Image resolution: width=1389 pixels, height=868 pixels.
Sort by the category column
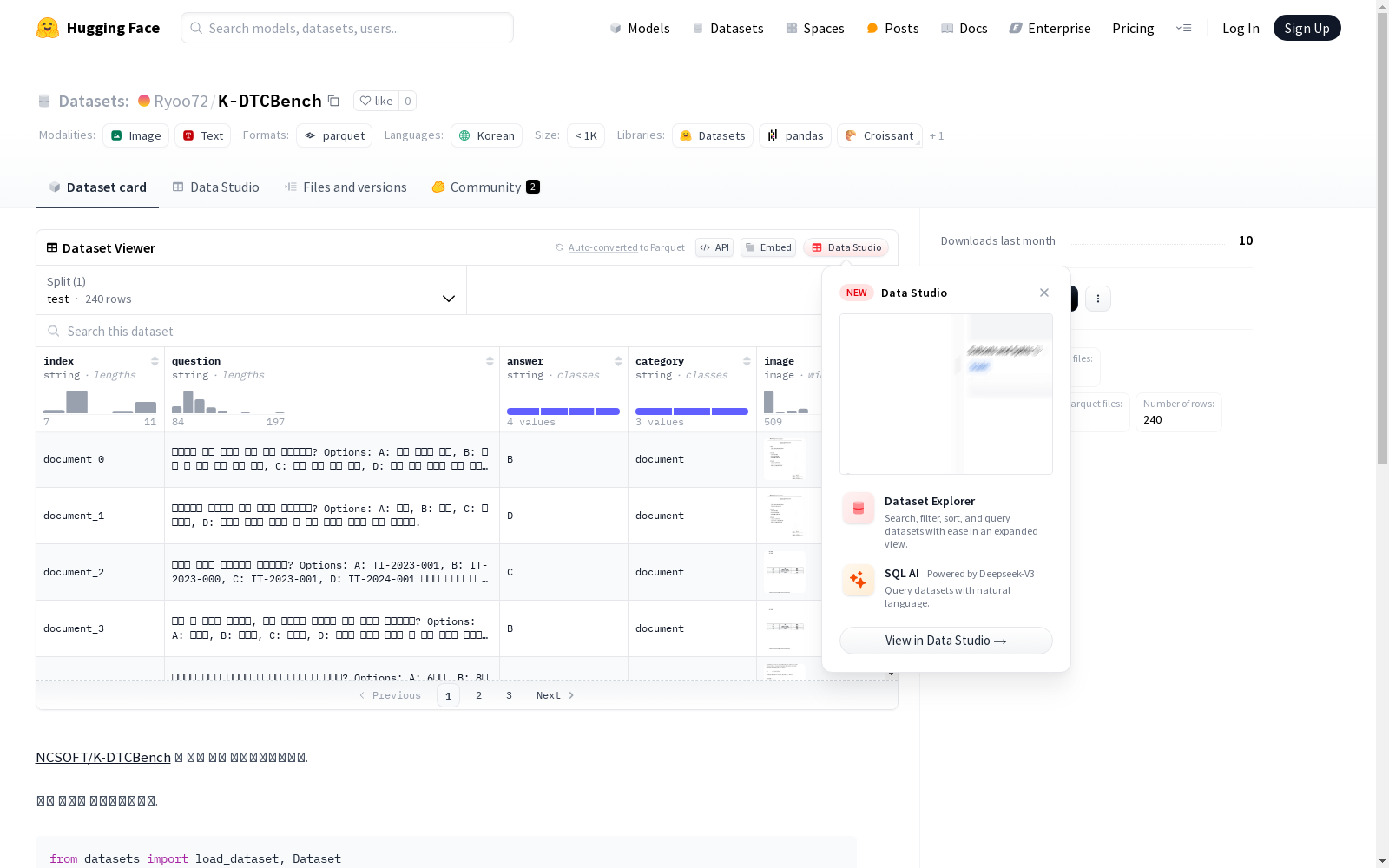click(x=747, y=361)
